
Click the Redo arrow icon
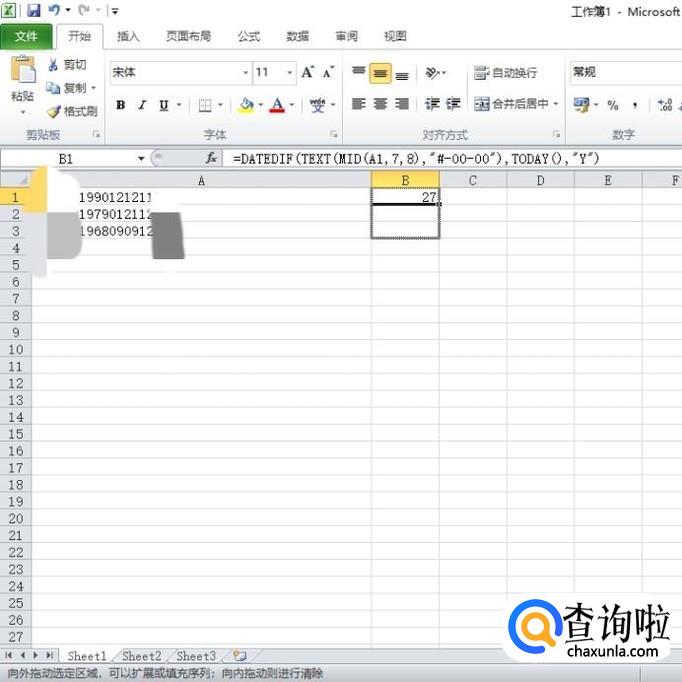tap(84, 10)
